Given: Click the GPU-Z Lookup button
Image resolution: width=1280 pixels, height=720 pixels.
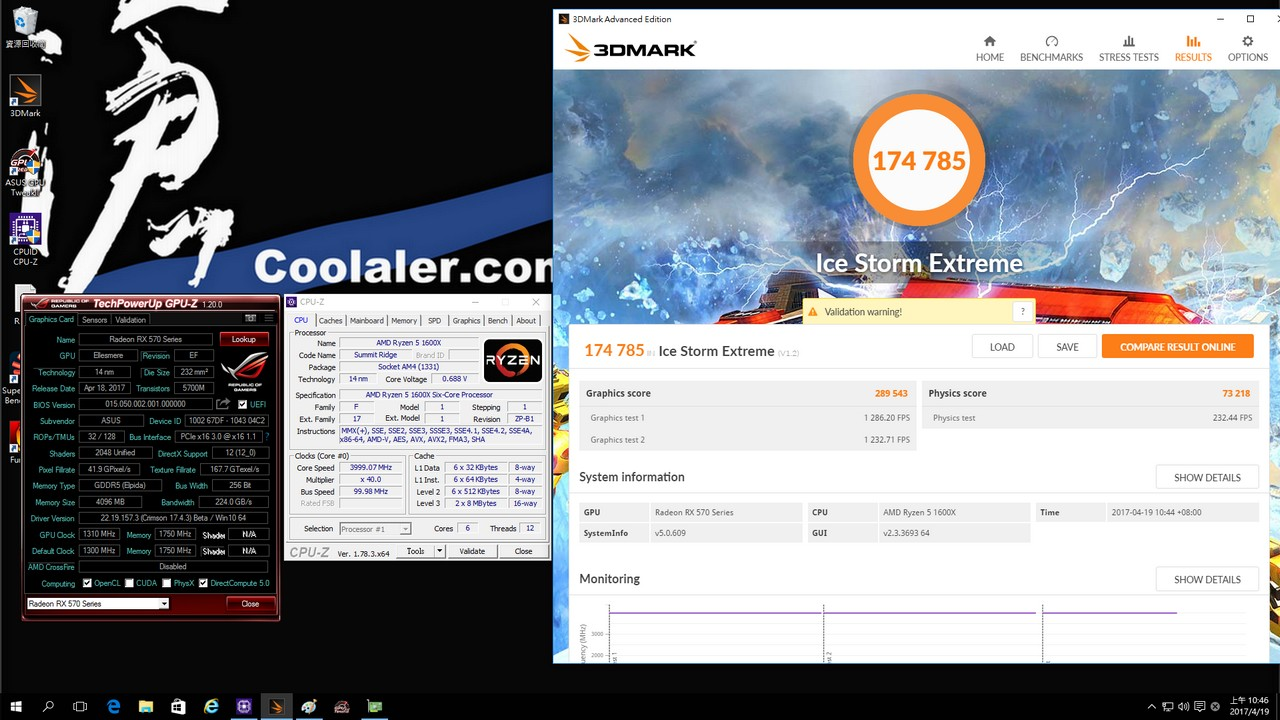Looking at the screenshot, I should pyautogui.click(x=244, y=339).
